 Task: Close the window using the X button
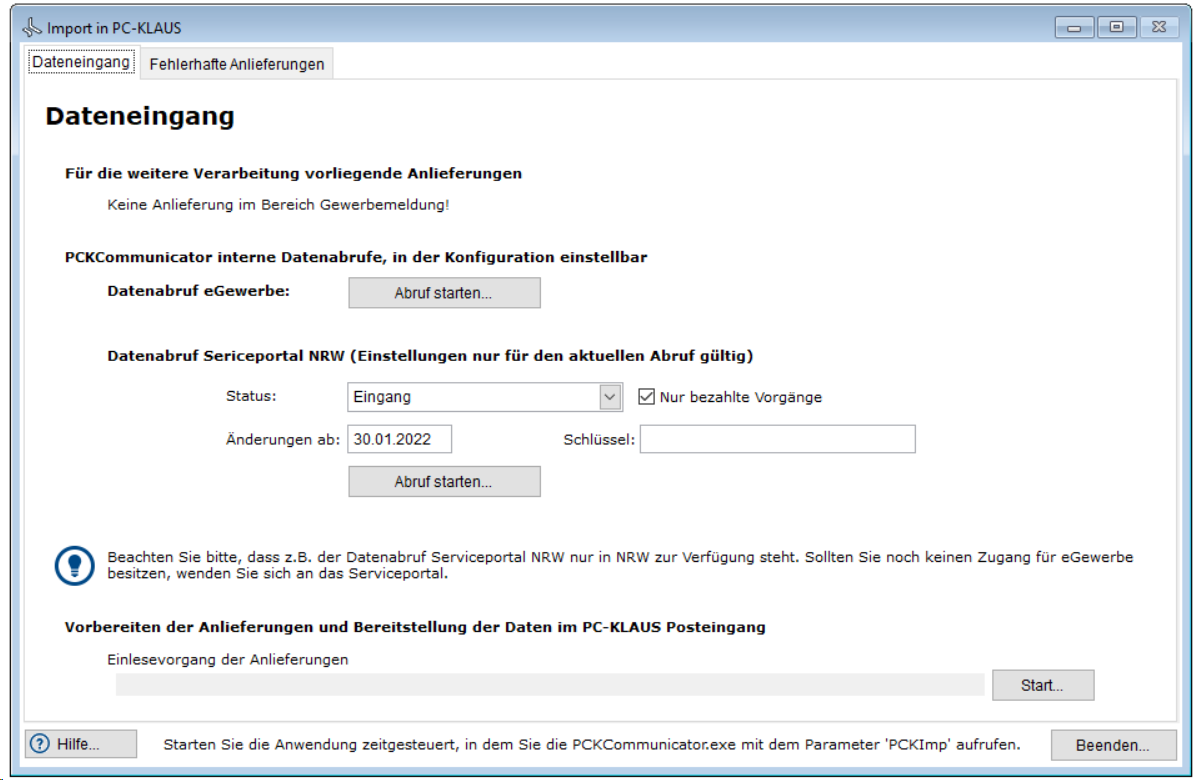pos(1157,28)
